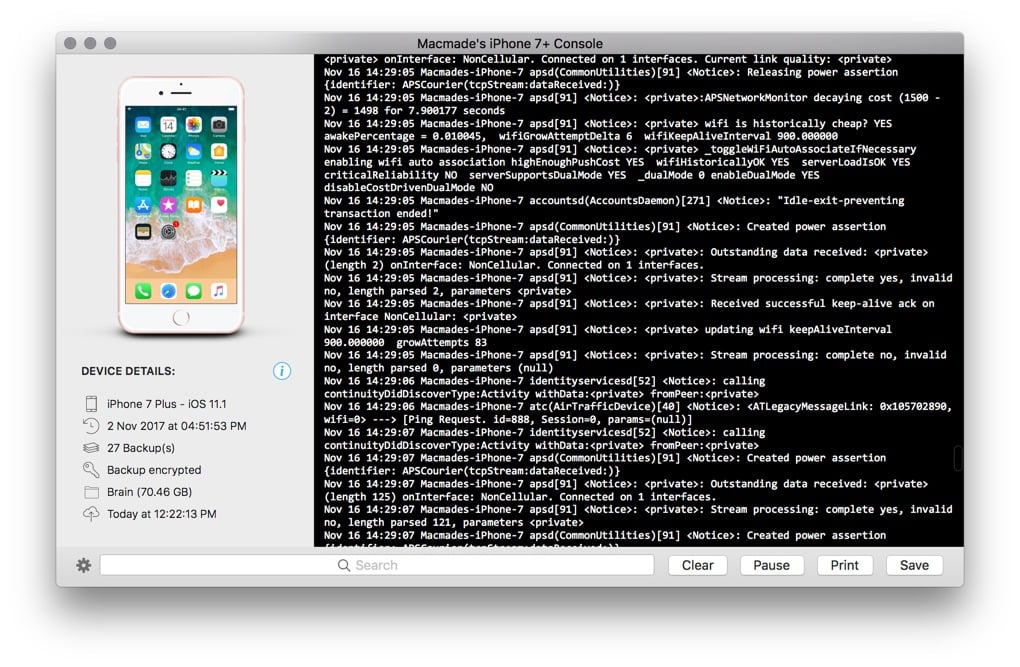Close the console window

70,43
